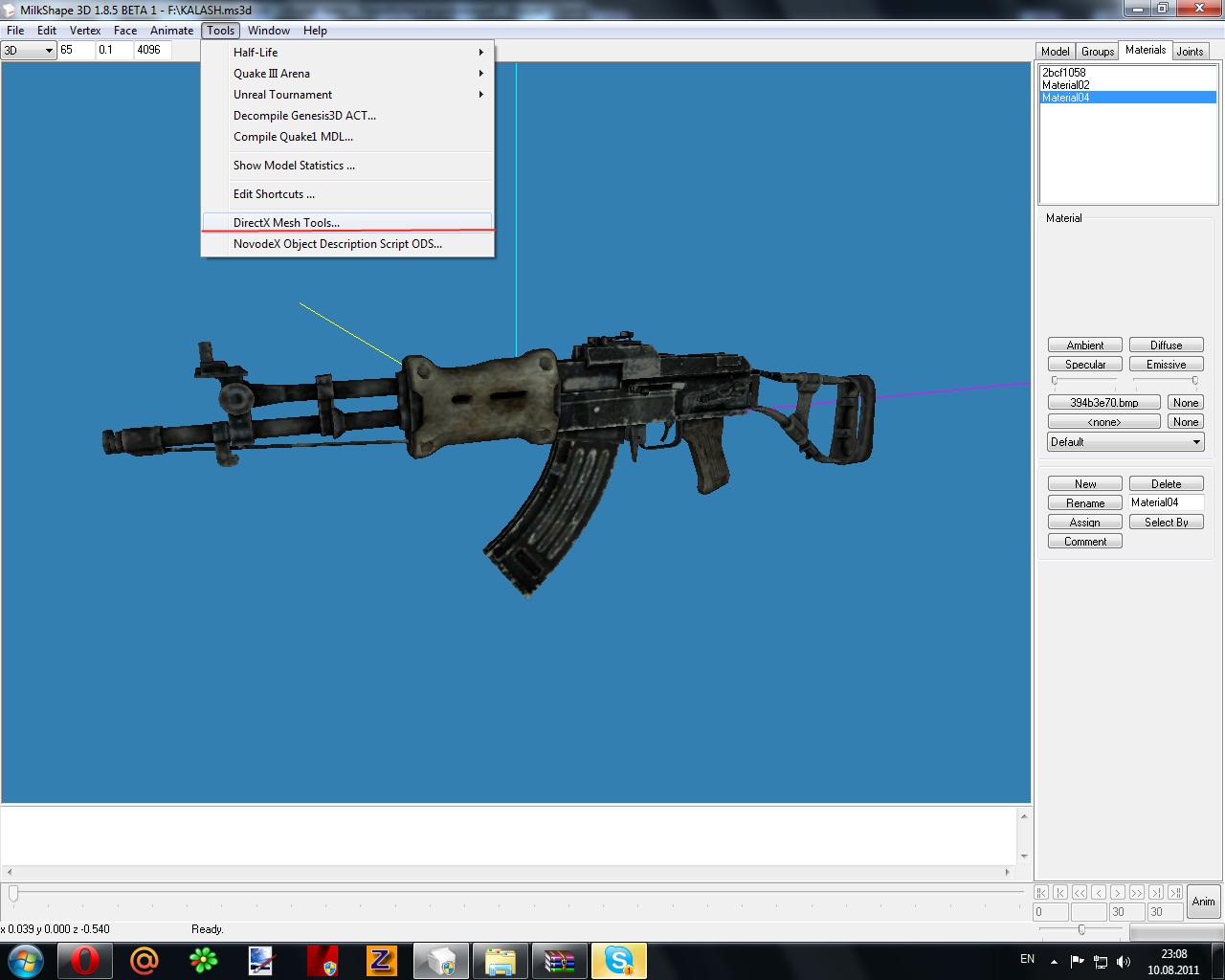The image size is (1225, 980).
Task: Open the Default shader dropdown in Materials
Action: click(1125, 442)
